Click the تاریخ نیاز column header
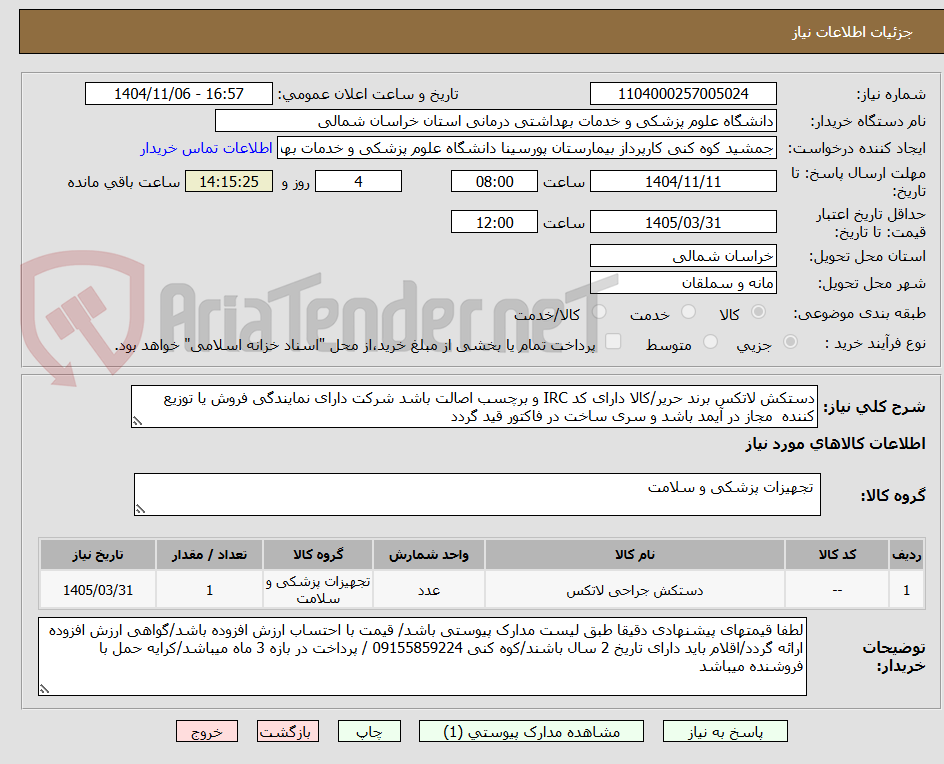Viewport: 944px width, 764px height. 98,554
